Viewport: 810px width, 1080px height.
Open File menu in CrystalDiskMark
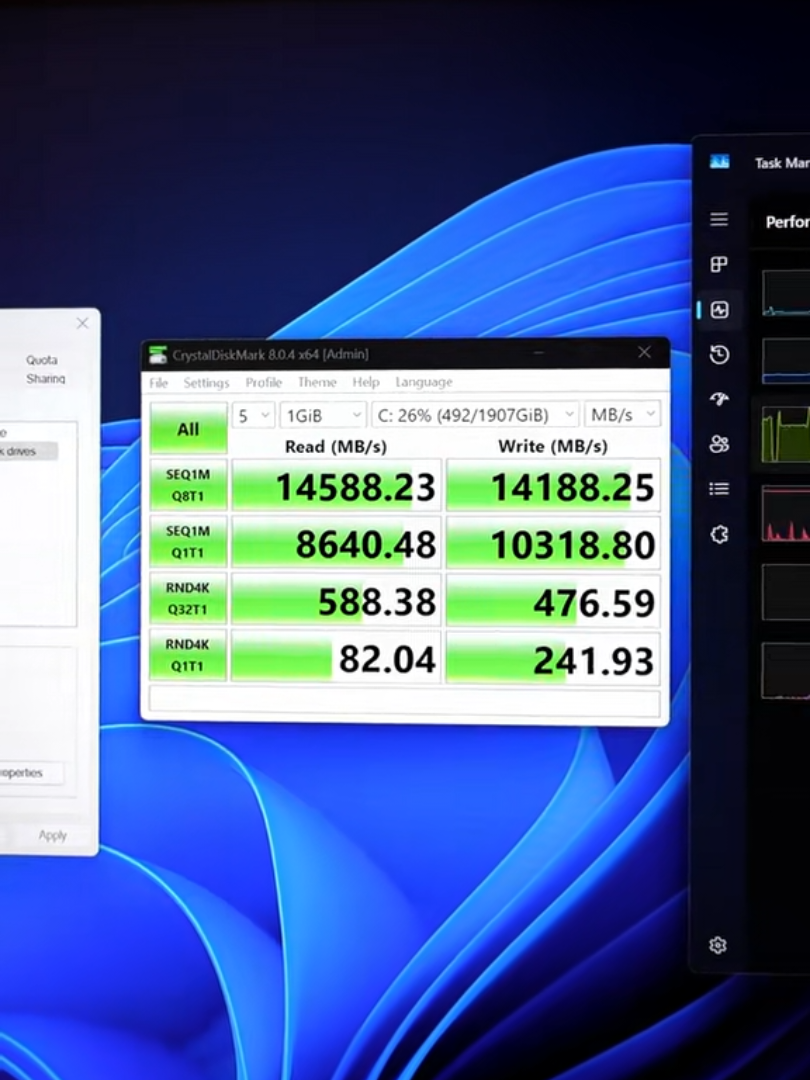click(158, 383)
